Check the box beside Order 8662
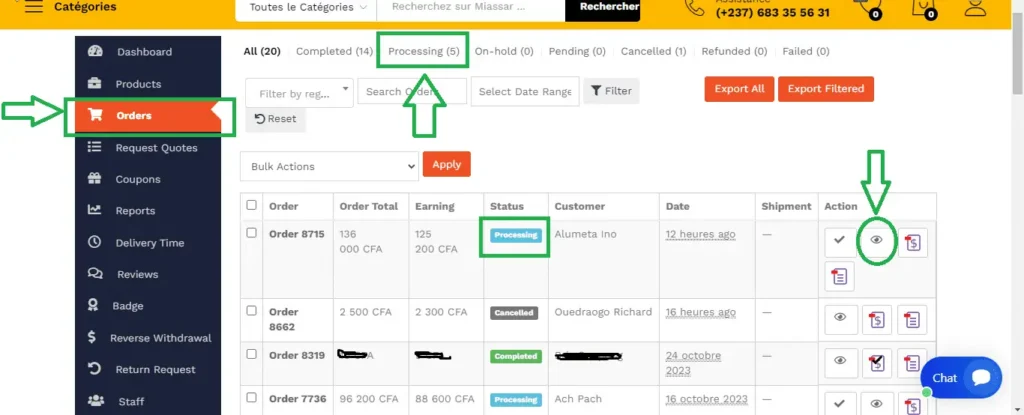Screen dimensions: 1024x415 [252, 312]
